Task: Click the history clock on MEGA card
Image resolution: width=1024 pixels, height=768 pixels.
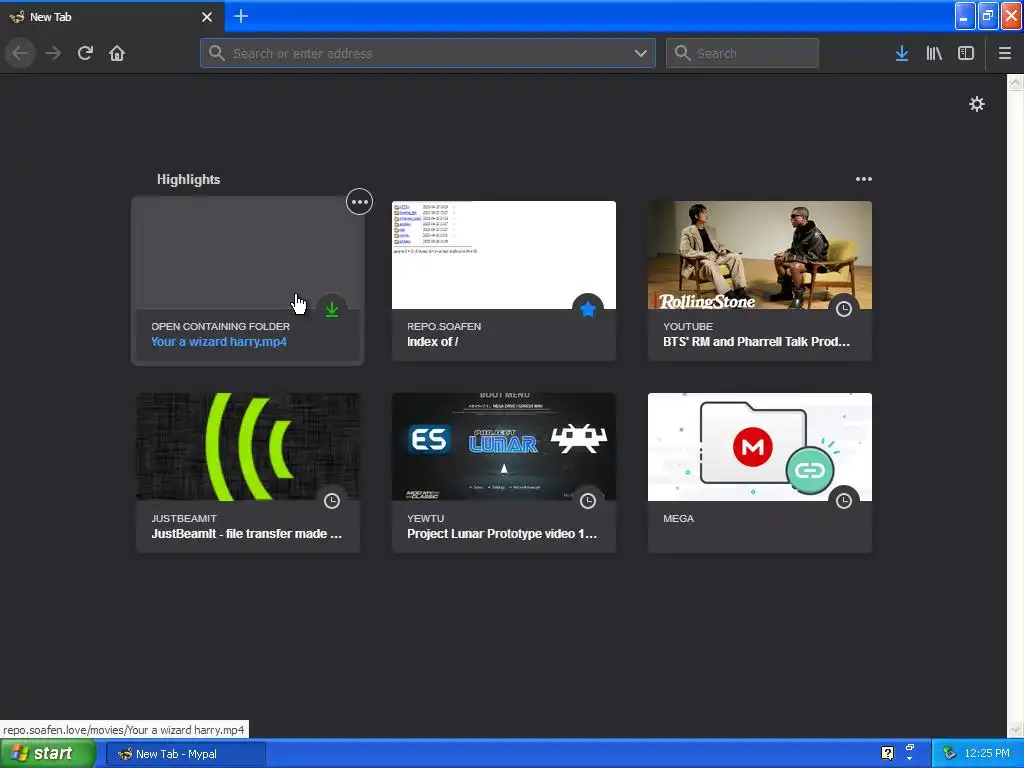Action: [x=844, y=501]
